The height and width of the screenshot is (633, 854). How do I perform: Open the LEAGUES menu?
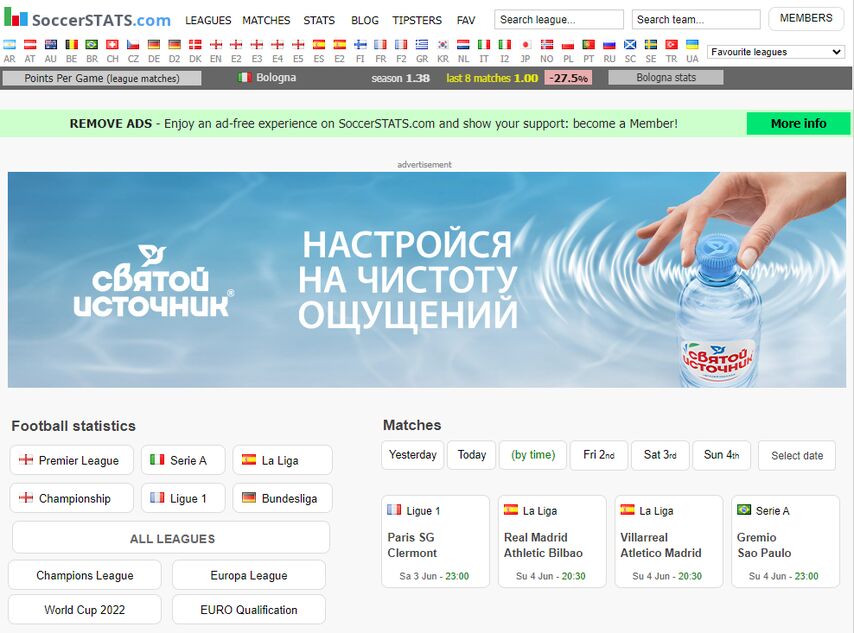[x=208, y=20]
